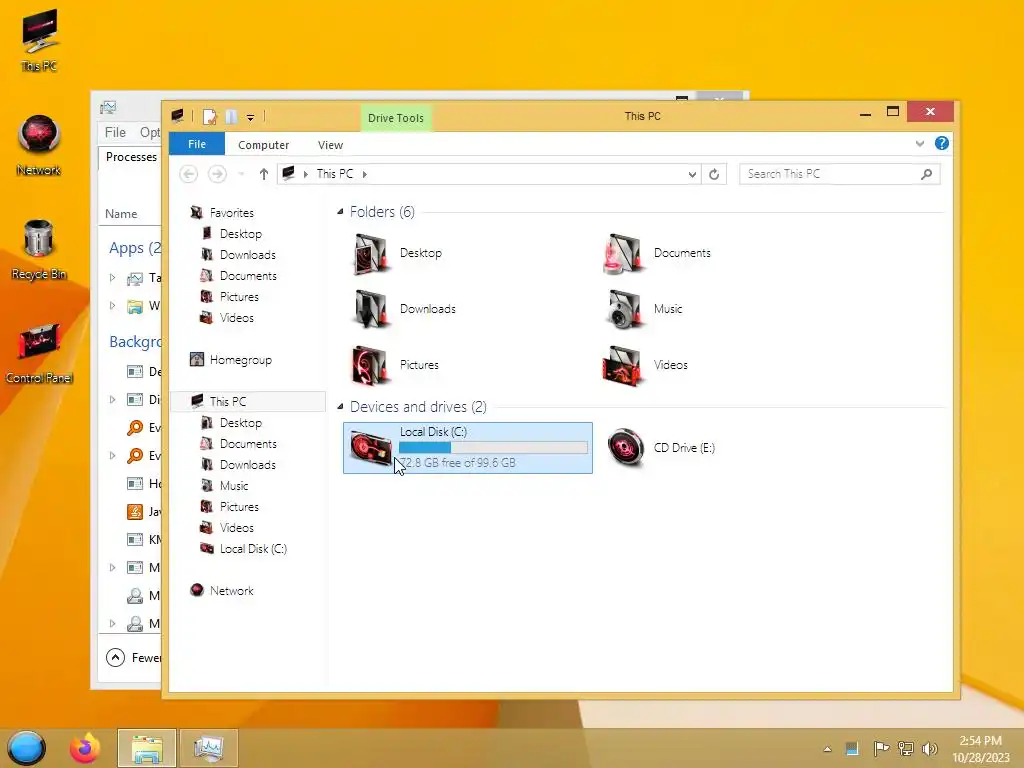Expand the ribbon with chevron
Screen dimensions: 1024x768
920,144
